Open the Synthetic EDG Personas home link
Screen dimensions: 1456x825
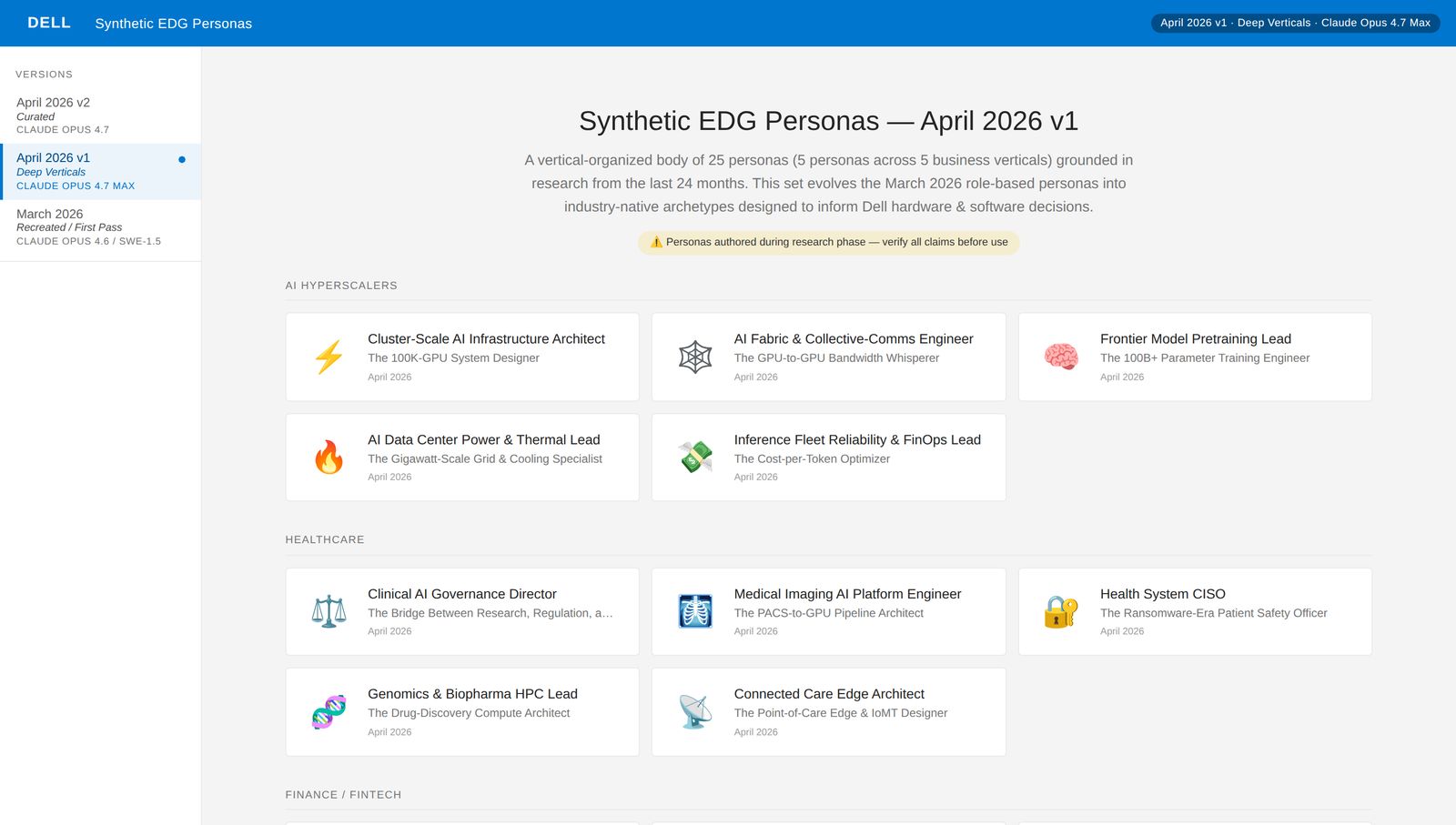click(x=171, y=24)
